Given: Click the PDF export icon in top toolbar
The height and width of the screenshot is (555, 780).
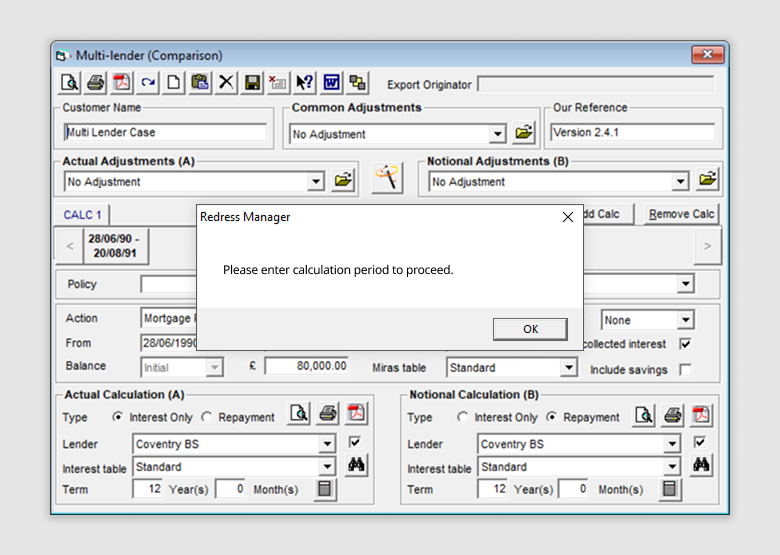Looking at the screenshot, I should coord(121,83).
